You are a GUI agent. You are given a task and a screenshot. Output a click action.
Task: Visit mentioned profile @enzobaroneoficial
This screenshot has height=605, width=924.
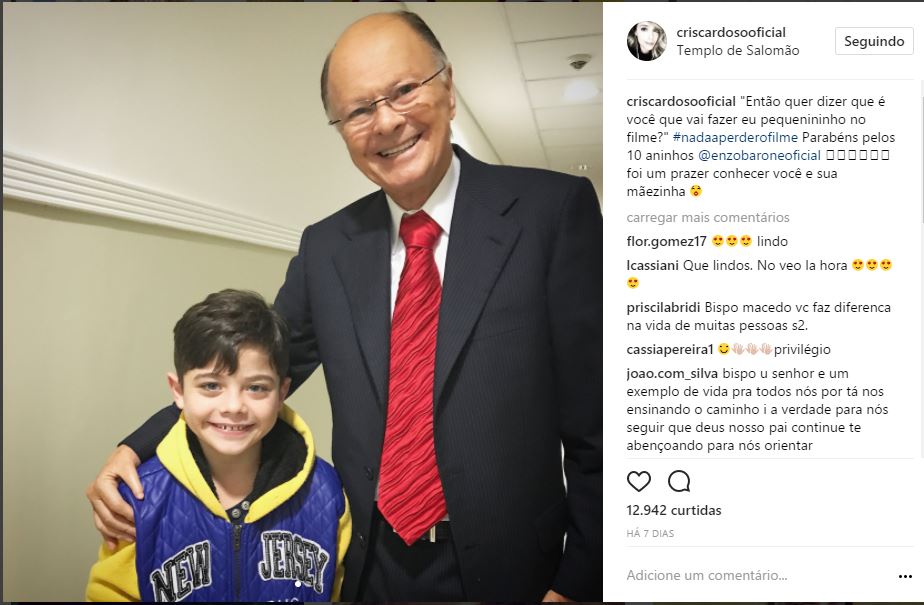click(x=759, y=156)
